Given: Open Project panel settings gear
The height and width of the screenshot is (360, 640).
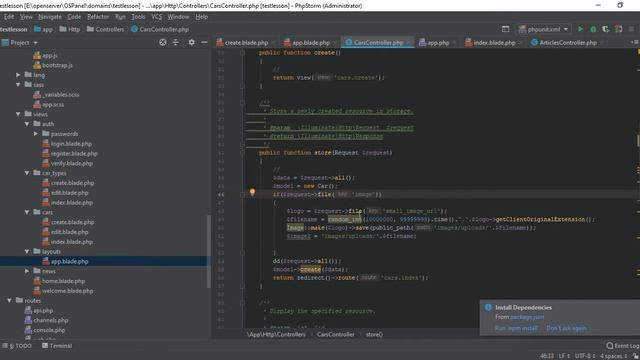Looking at the screenshot, I should click(x=191, y=42).
